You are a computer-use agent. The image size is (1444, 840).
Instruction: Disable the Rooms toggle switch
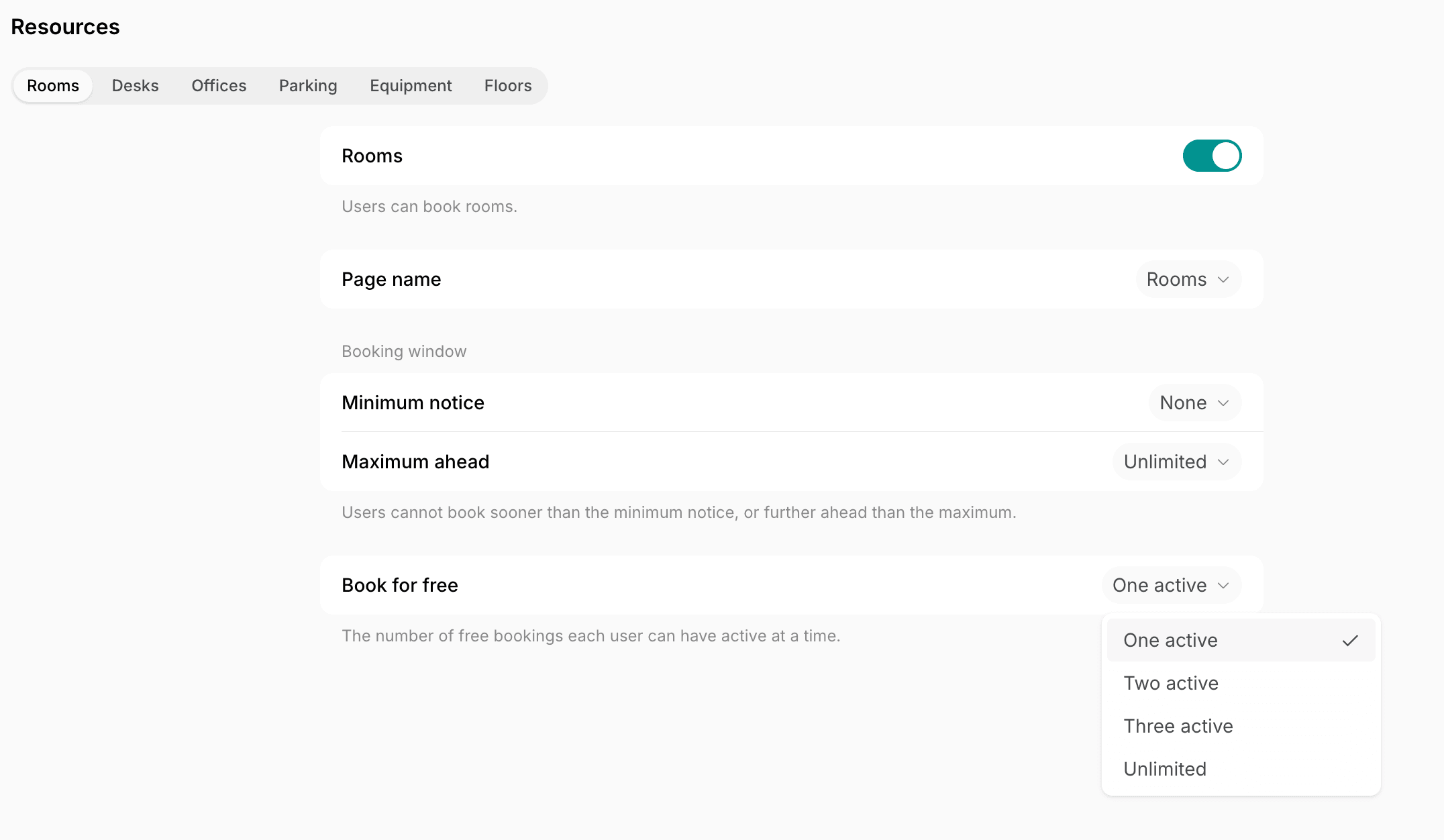(x=1212, y=156)
